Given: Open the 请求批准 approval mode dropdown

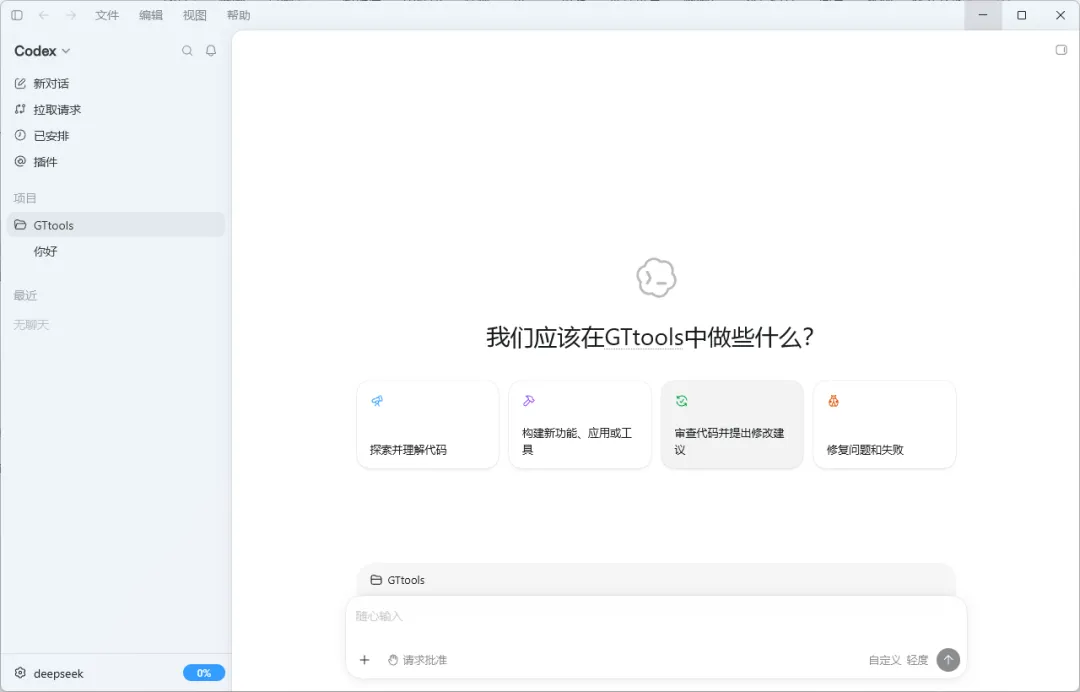Looking at the screenshot, I should [417, 660].
